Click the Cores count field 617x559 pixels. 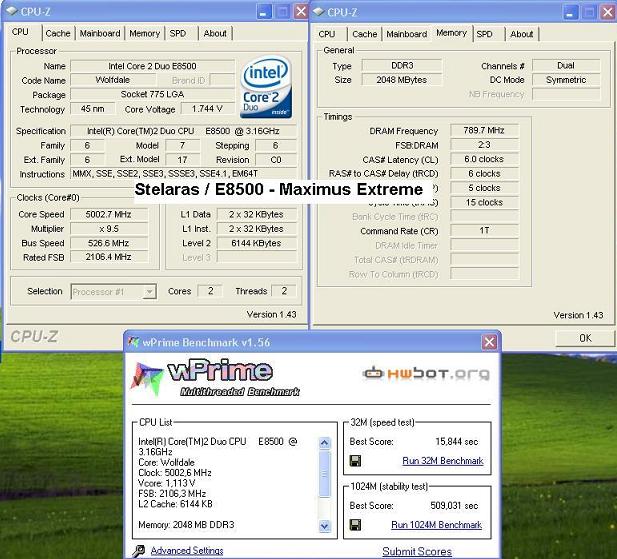click(x=210, y=291)
